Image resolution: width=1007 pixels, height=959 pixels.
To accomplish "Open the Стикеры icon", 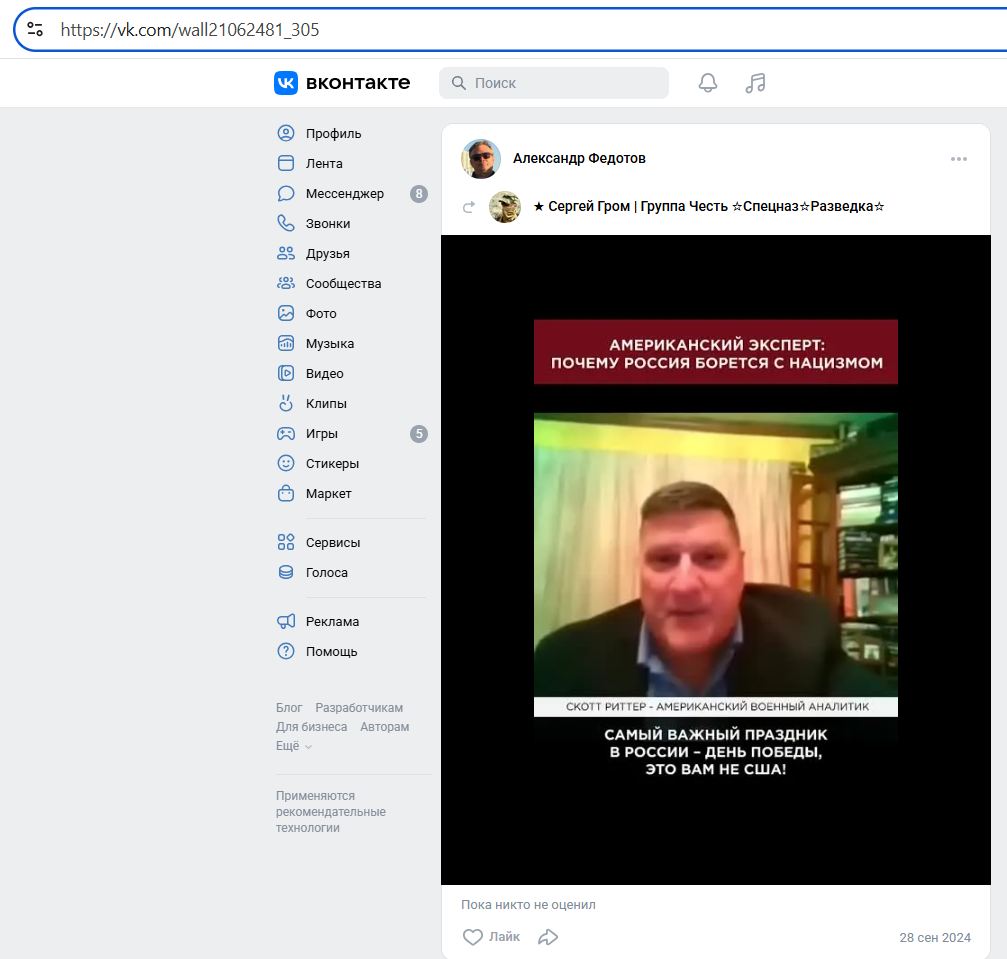I will [x=287, y=463].
